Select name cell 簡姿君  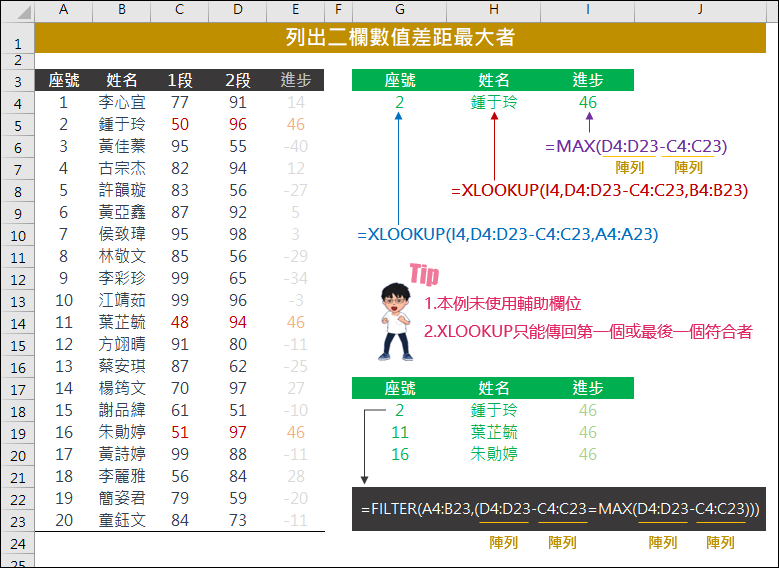pyautogui.click(x=122, y=498)
